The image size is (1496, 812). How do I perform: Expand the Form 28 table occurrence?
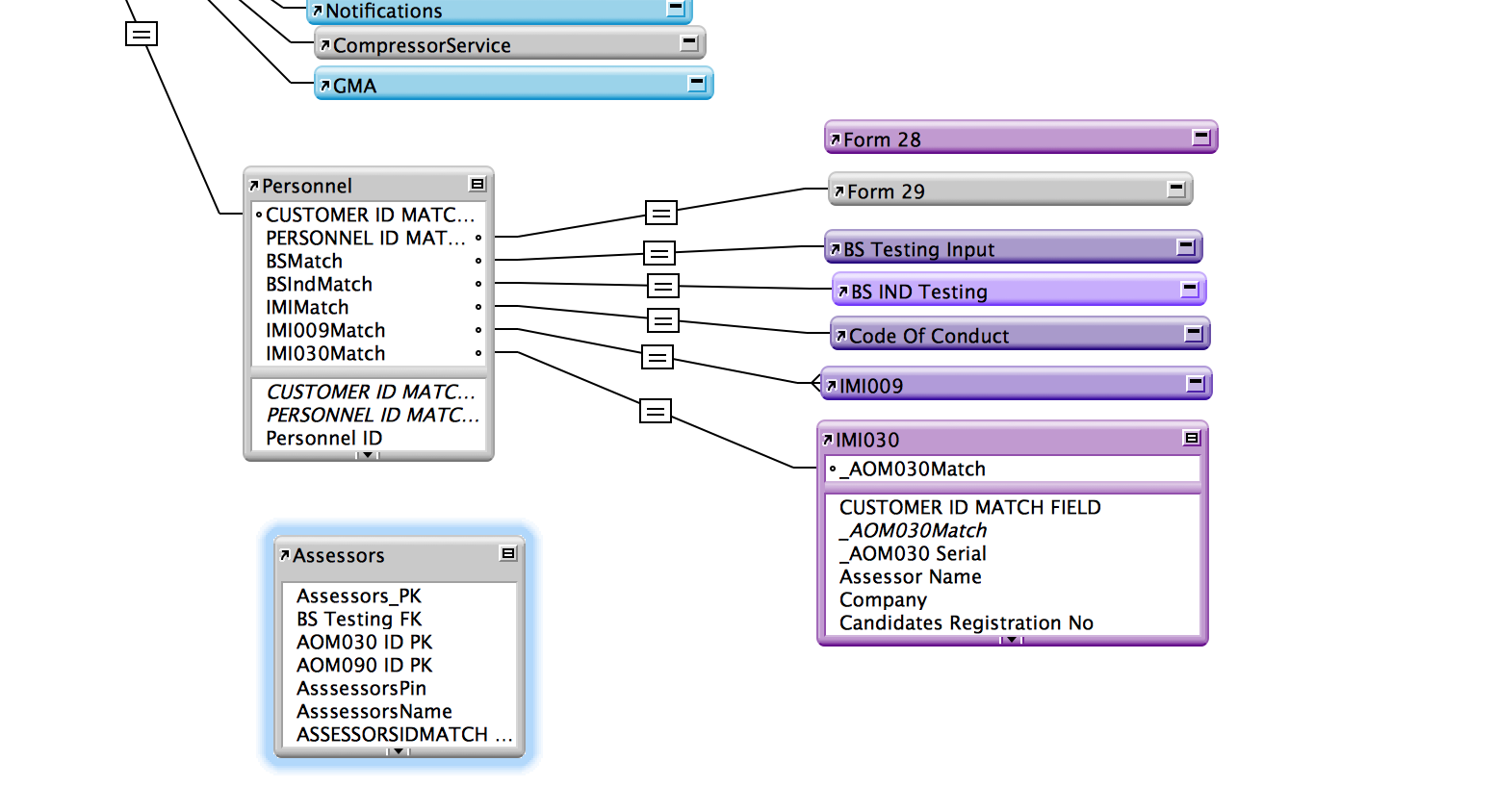click(x=1201, y=137)
